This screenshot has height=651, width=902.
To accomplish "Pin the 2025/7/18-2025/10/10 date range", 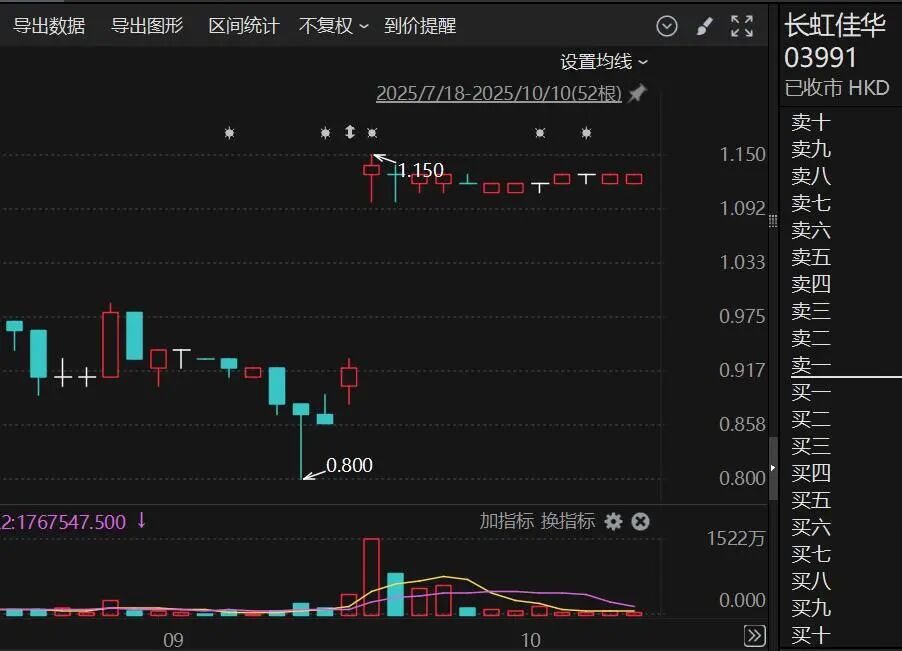I will 637,93.
